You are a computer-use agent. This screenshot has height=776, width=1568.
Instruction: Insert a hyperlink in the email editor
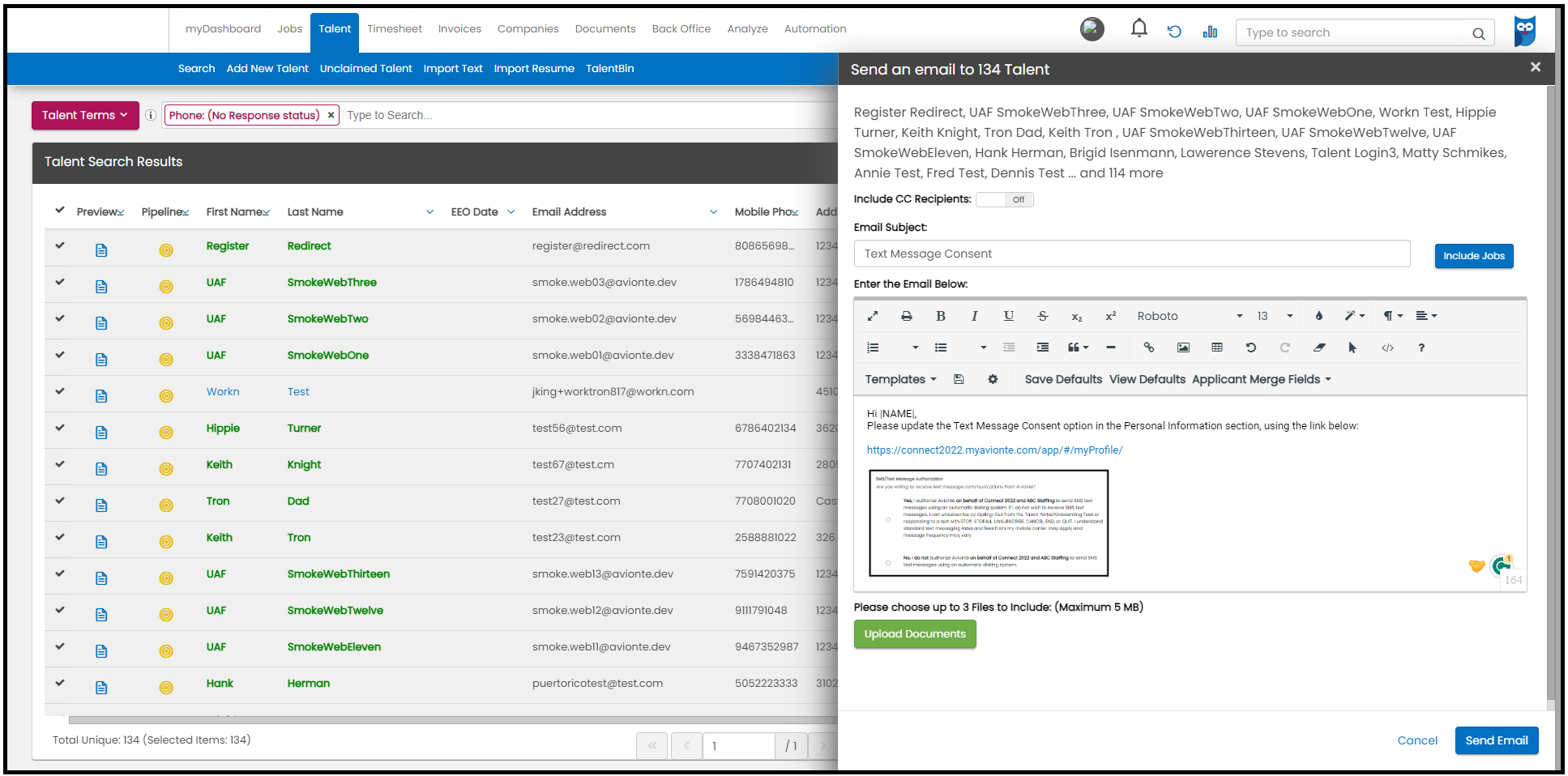point(1149,347)
